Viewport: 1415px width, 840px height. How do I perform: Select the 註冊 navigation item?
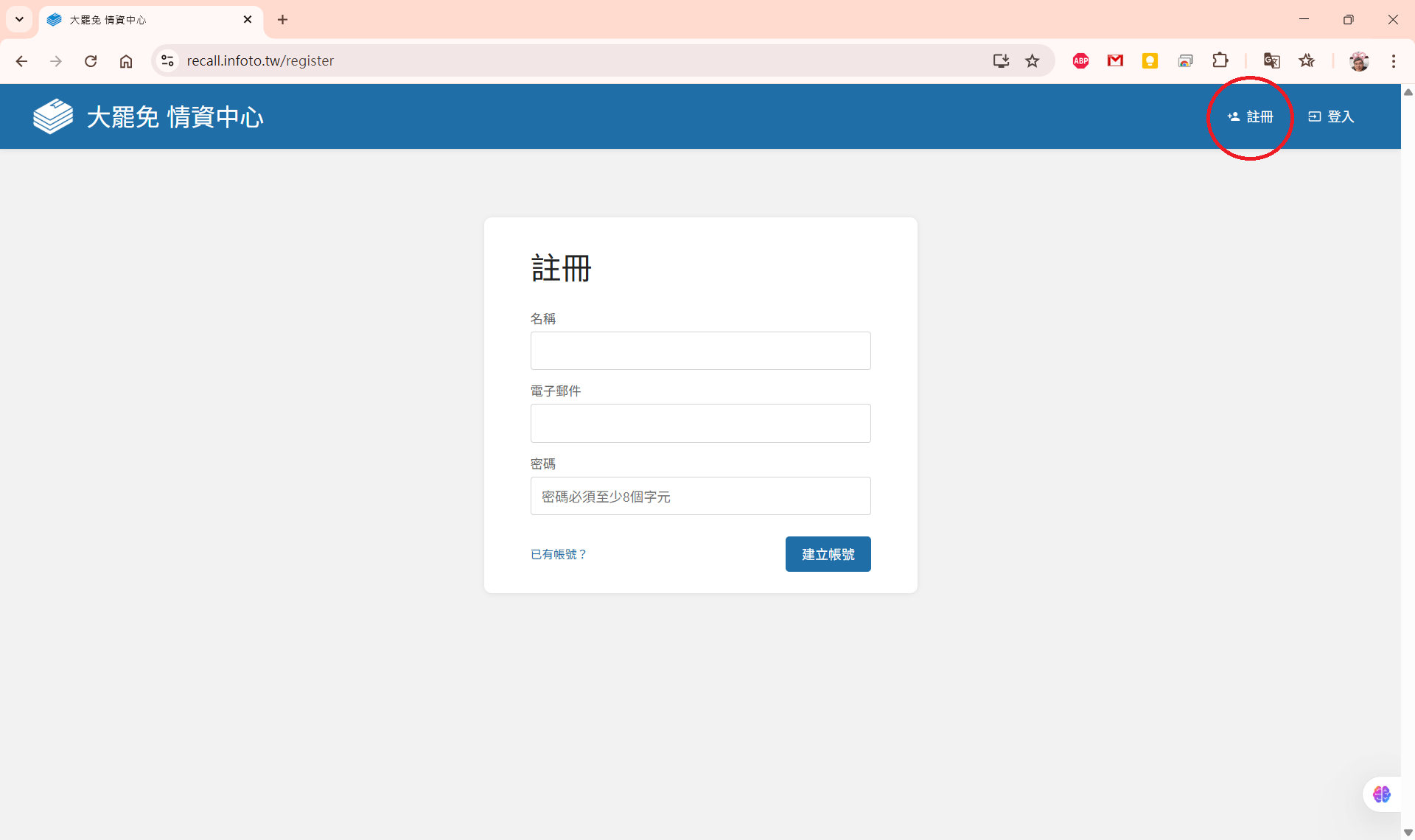(x=1251, y=116)
